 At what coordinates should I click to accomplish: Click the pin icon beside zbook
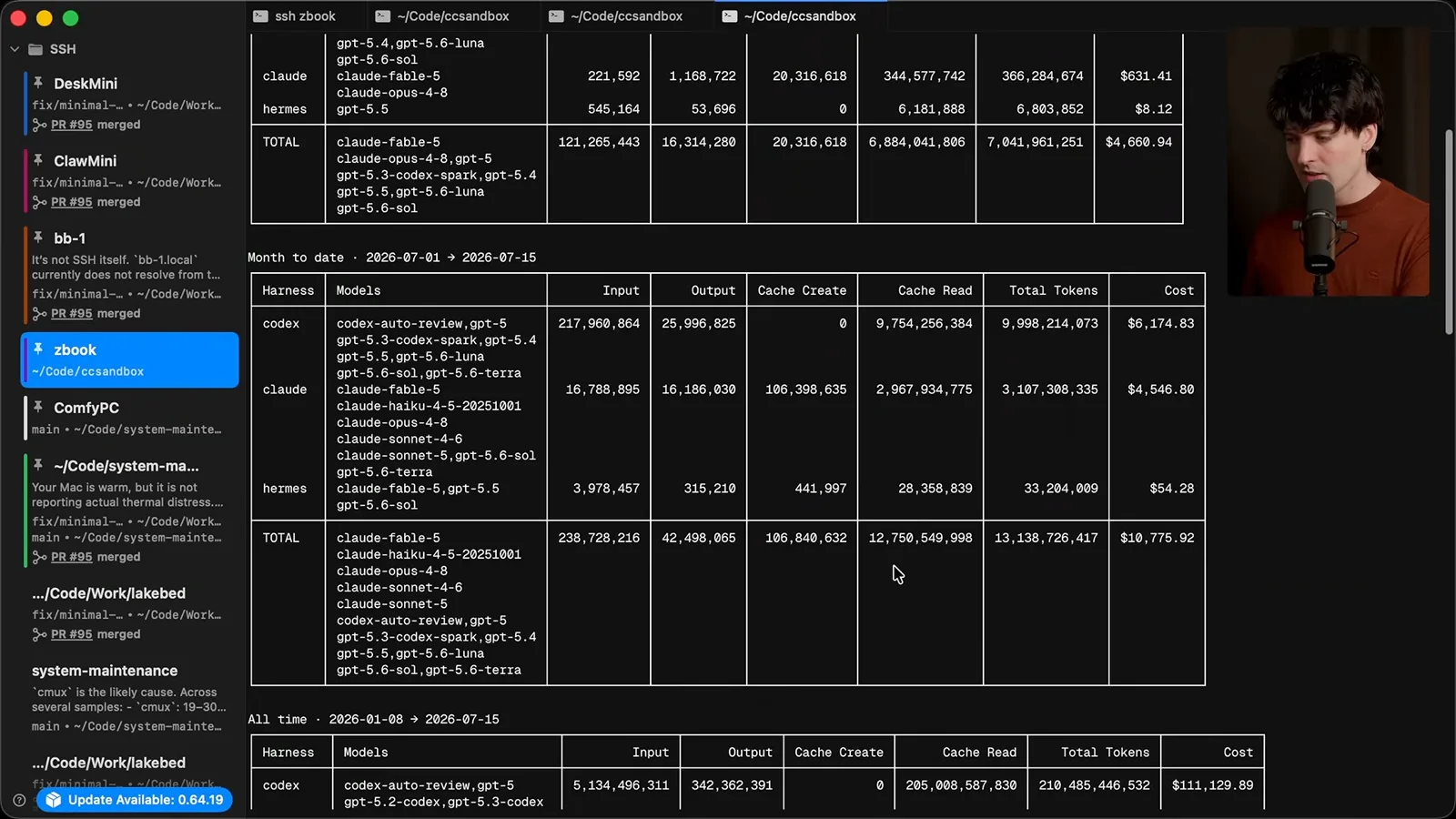tap(38, 349)
